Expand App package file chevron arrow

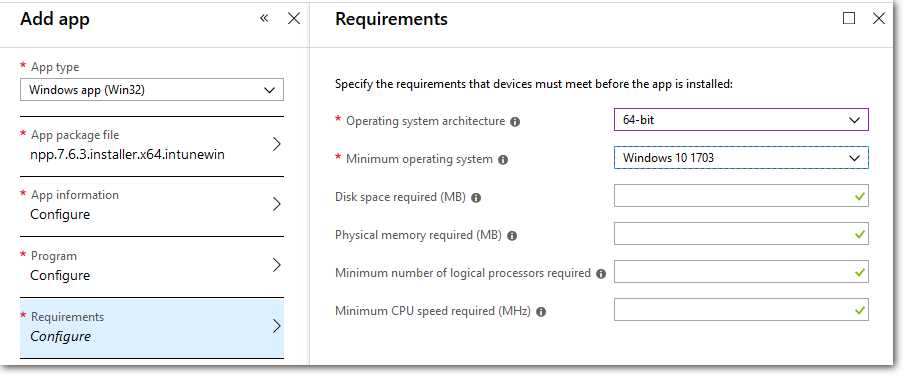point(276,144)
